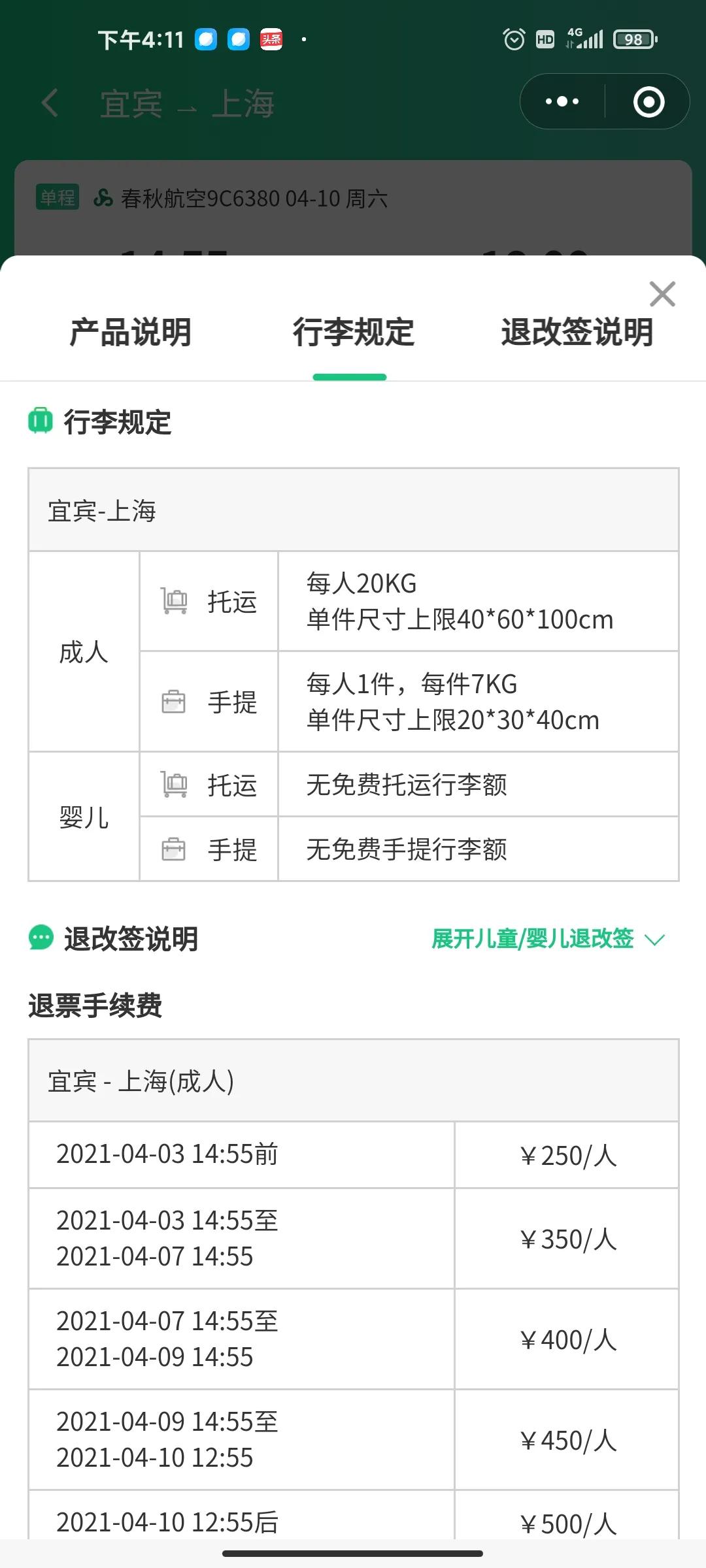The width and height of the screenshot is (706, 1568).
Task: Tap the back arrow beside 宜宾→上海
Action: tap(50, 103)
